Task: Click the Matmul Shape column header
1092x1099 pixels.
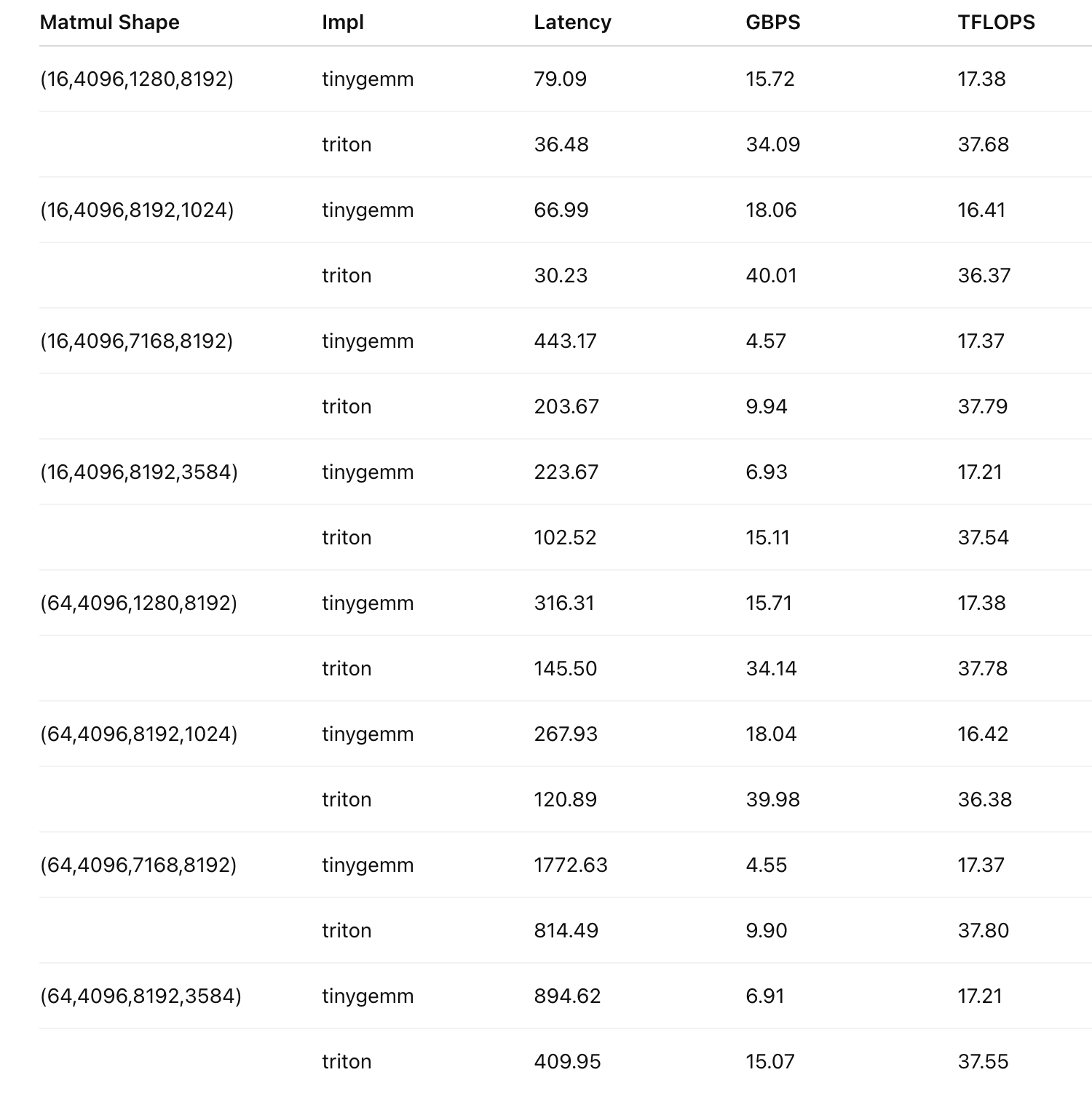Action: pos(109,23)
